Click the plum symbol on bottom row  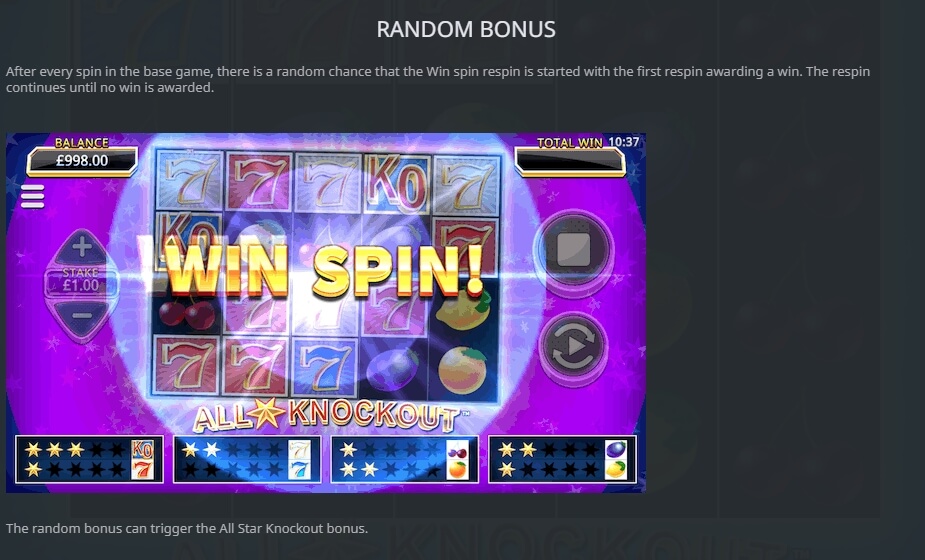392,369
